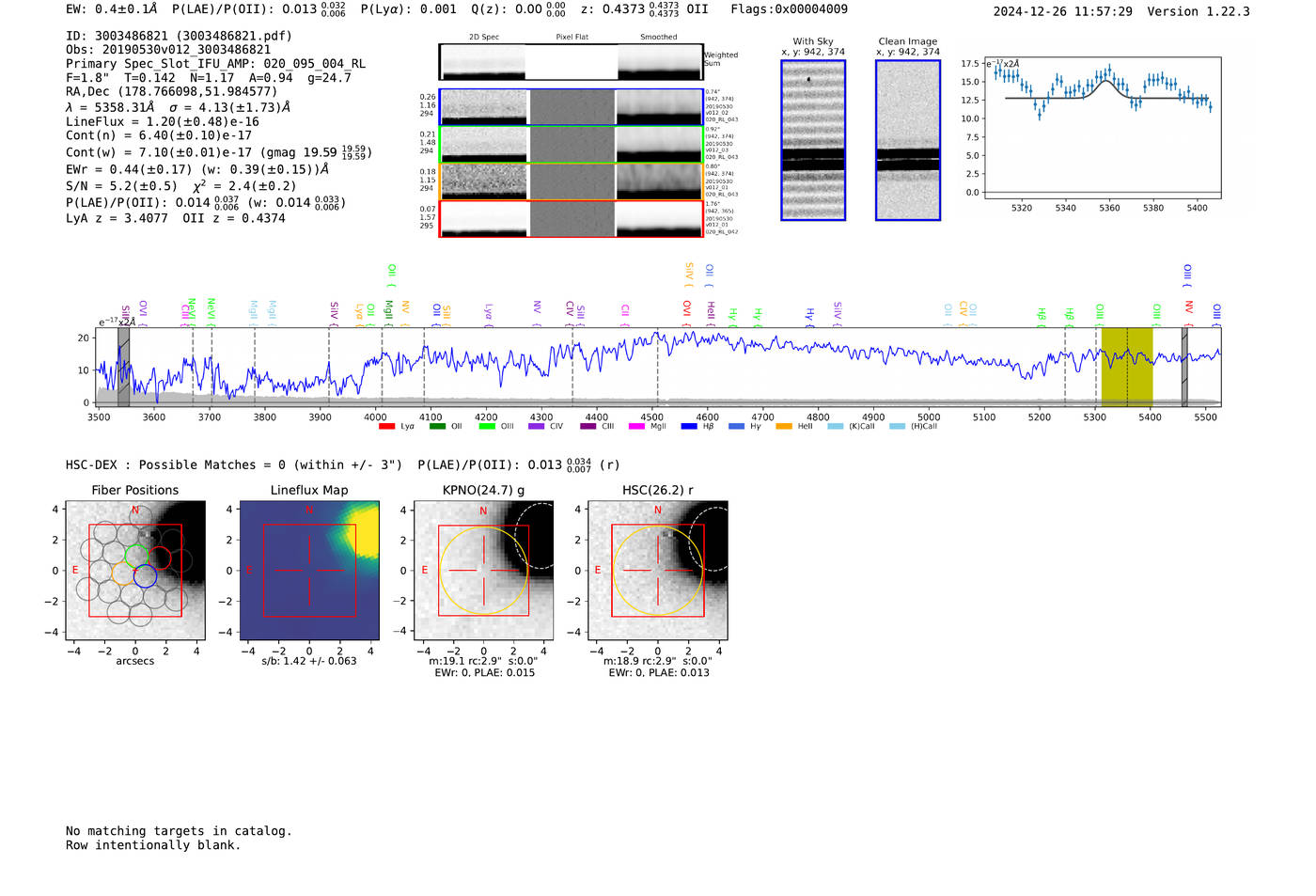Select the orange-framed fiber spectrum row

(x=571, y=181)
